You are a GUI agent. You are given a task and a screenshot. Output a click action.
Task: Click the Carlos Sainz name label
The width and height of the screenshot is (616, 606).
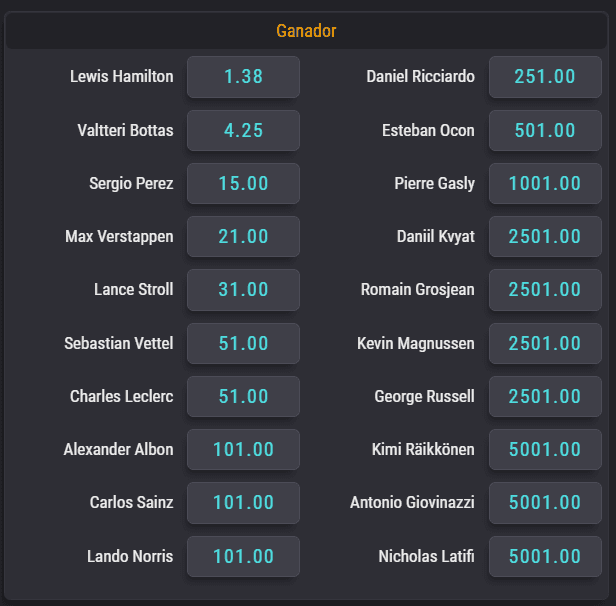pos(132,502)
